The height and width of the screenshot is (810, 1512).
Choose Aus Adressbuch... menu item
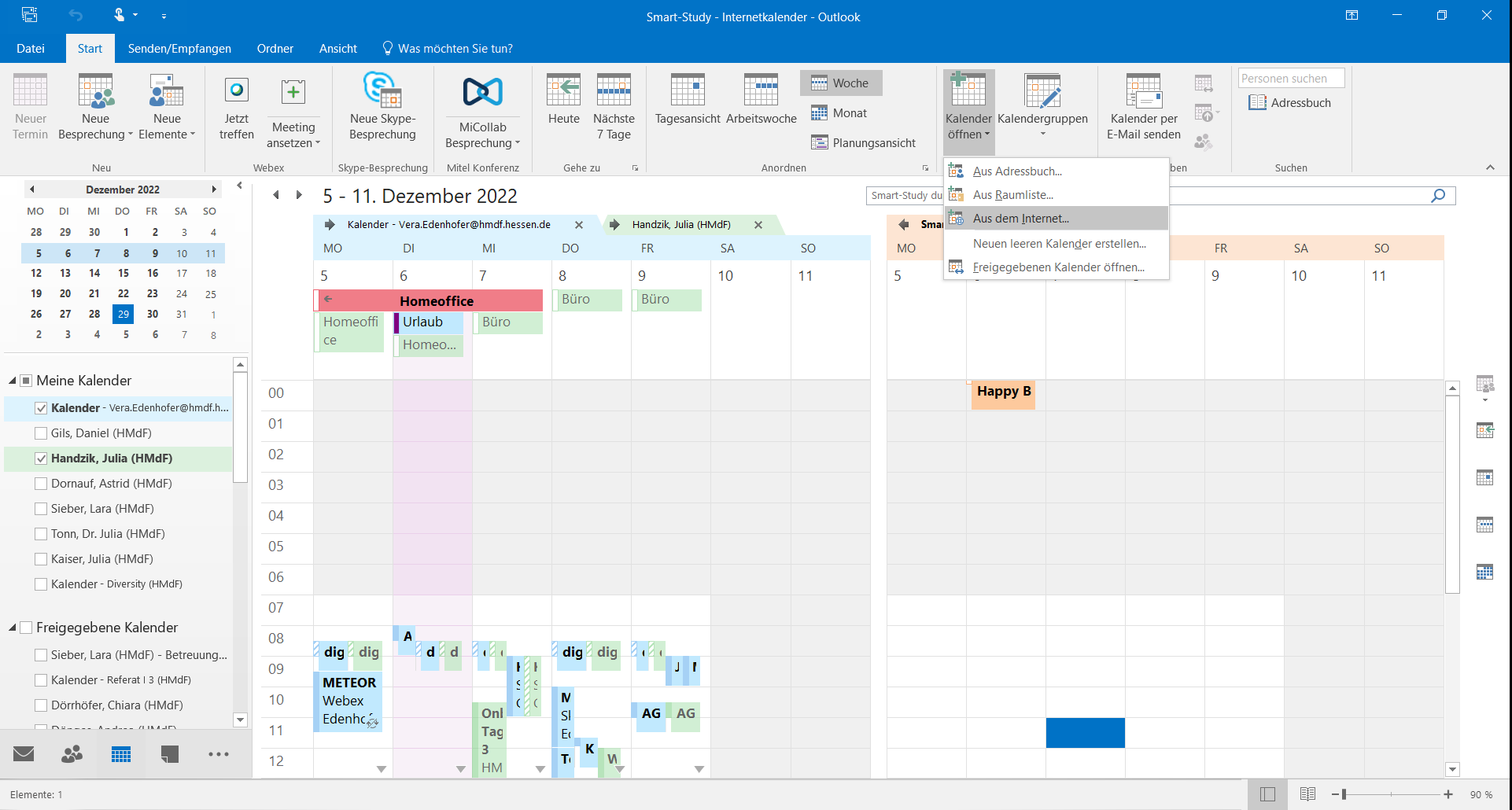pos(1057,171)
